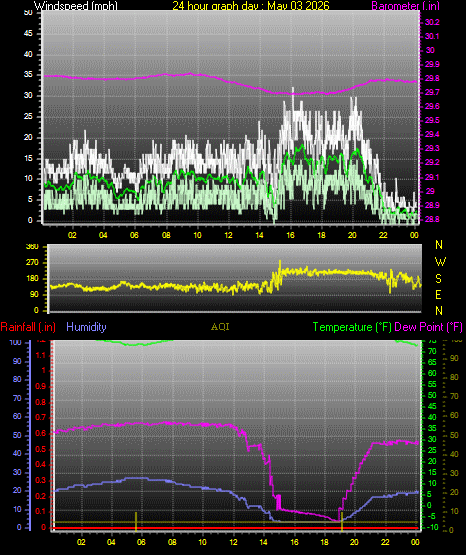This screenshot has height=555, width=466.
Task: Click the Barometer (.in) legend label
Action: 404,5
